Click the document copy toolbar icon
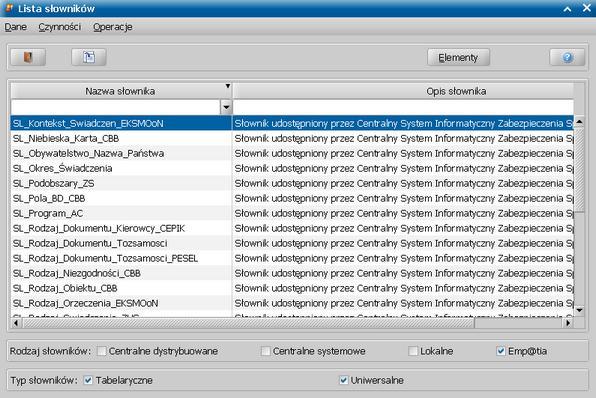This screenshot has height=398, width=596. tap(89, 57)
